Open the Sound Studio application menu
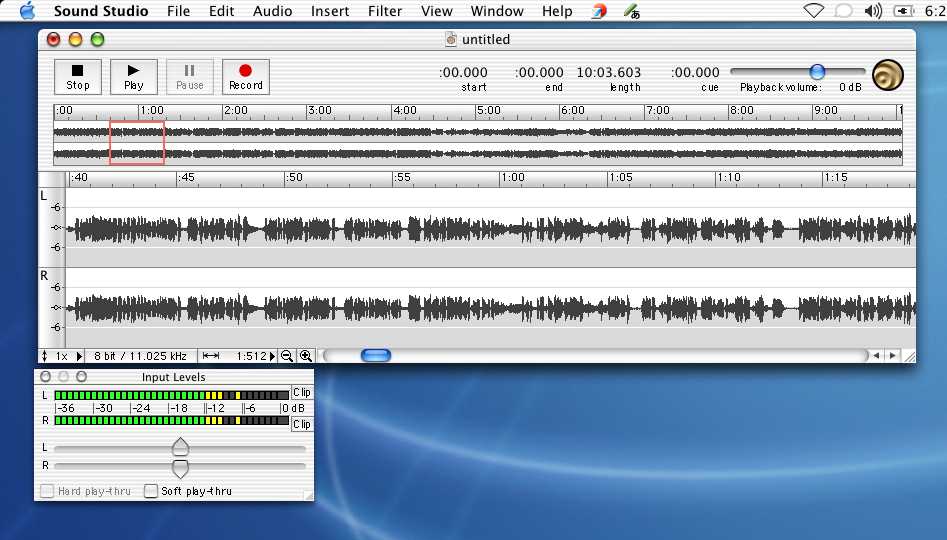This screenshot has height=540, width=947. pos(101,11)
